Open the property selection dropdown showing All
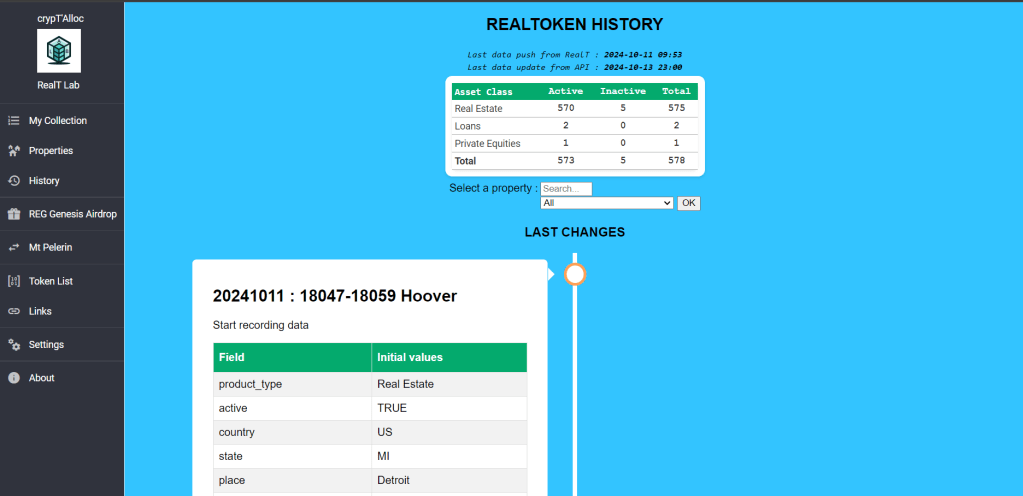This screenshot has height=496, width=1023. click(x=606, y=203)
